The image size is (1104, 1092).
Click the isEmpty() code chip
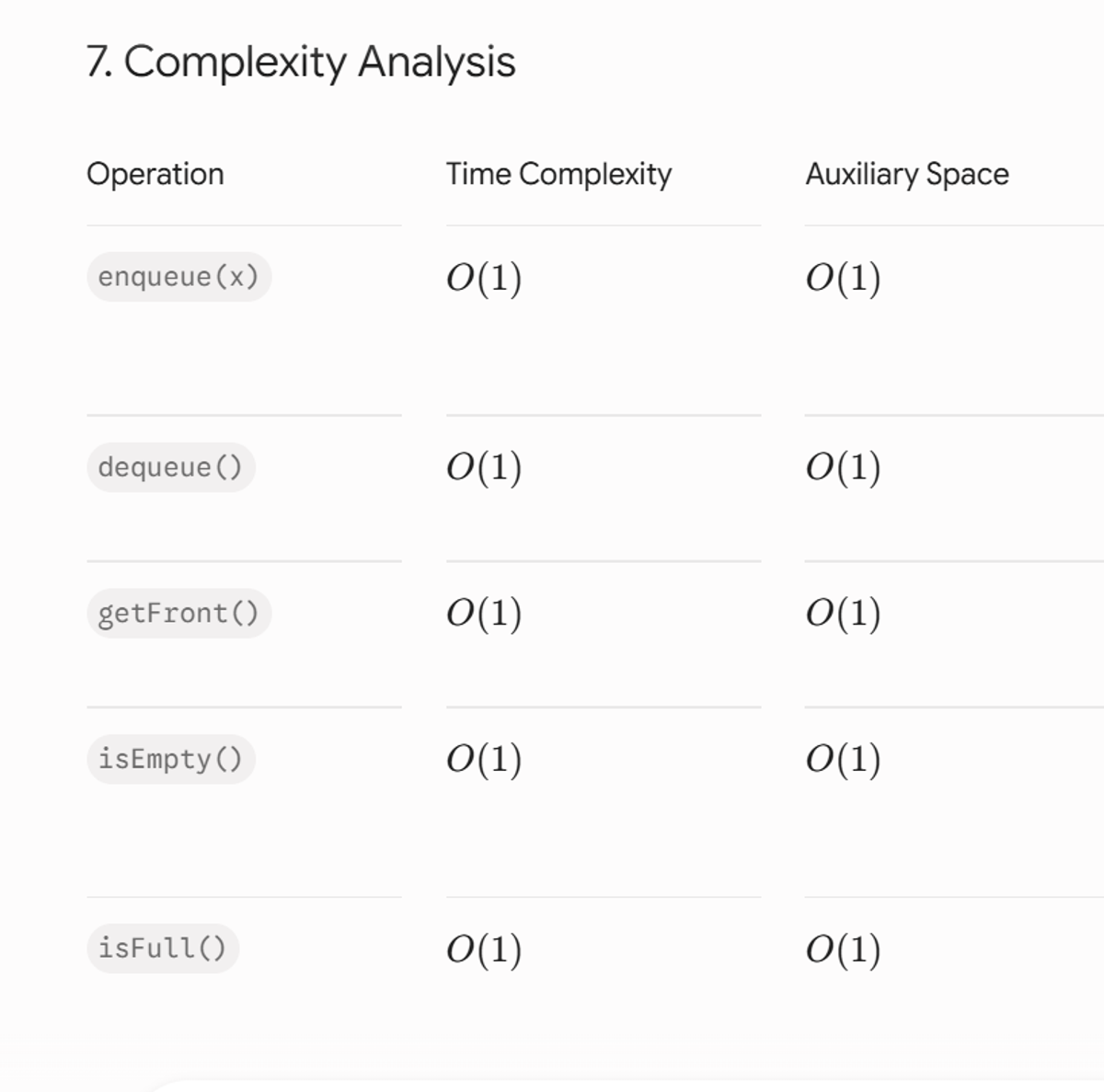click(x=170, y=759)
